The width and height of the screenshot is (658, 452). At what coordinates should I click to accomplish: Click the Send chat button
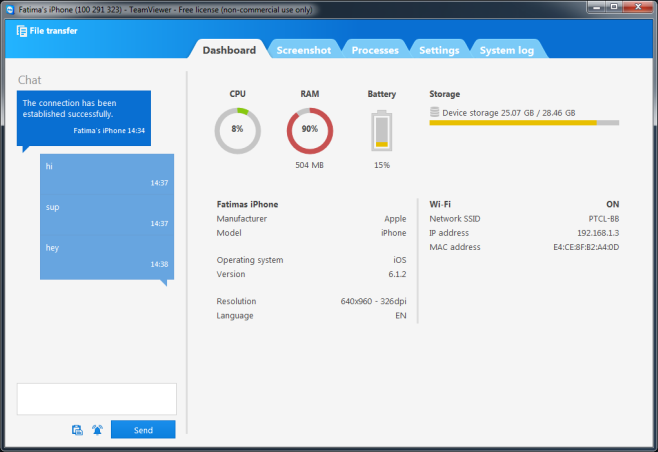pos(143,430)
